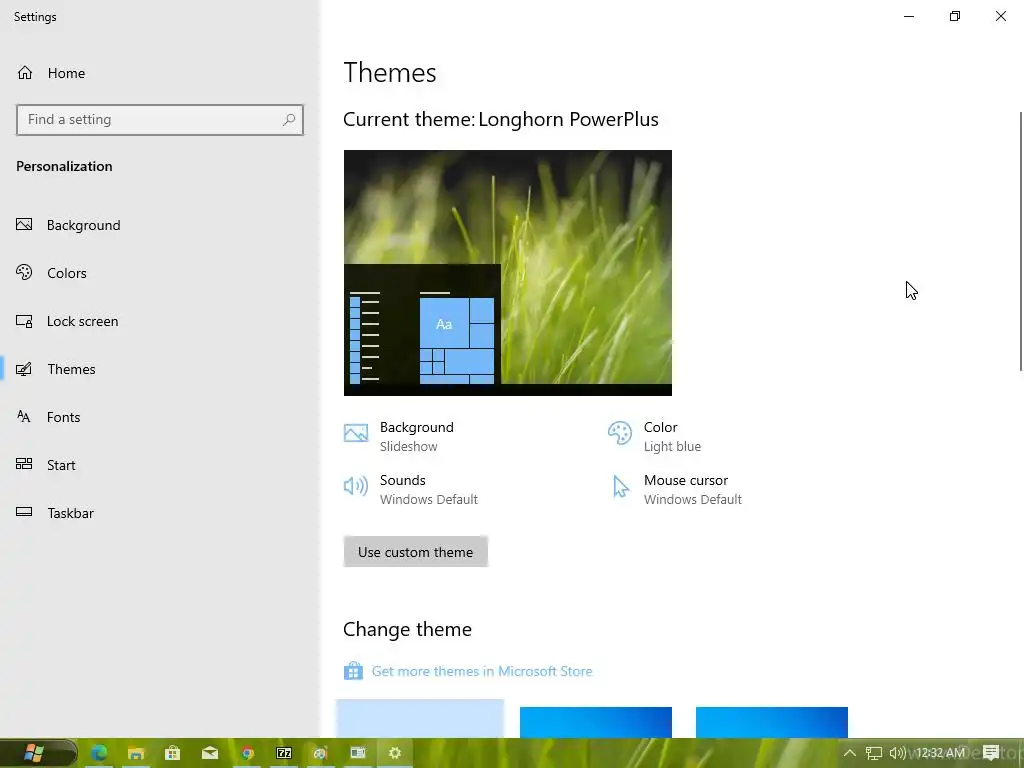
Task: Click the search magnifier icon
Action: (289, 120)
